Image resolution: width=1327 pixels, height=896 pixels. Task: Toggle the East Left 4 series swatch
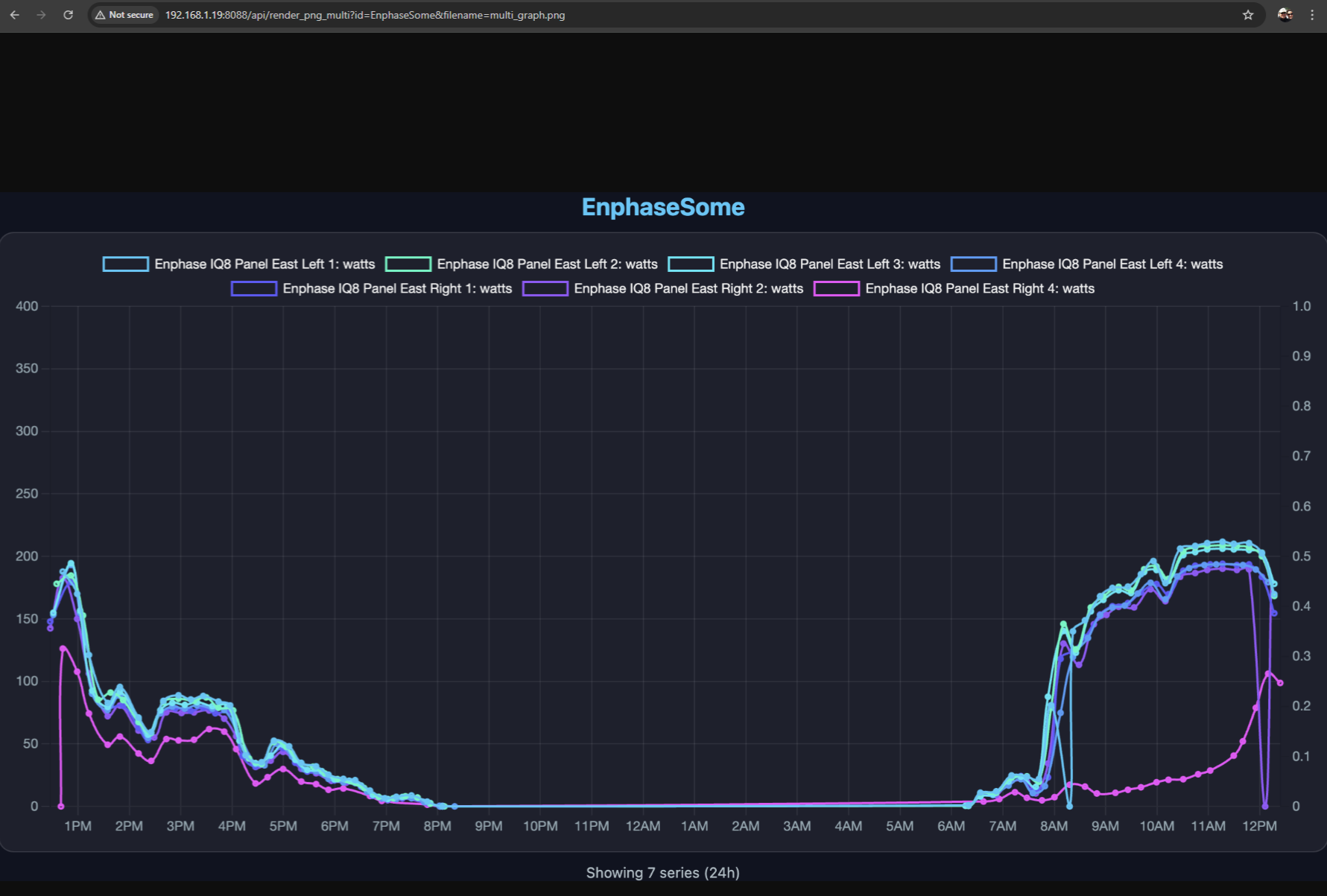(x=974, y=264)
